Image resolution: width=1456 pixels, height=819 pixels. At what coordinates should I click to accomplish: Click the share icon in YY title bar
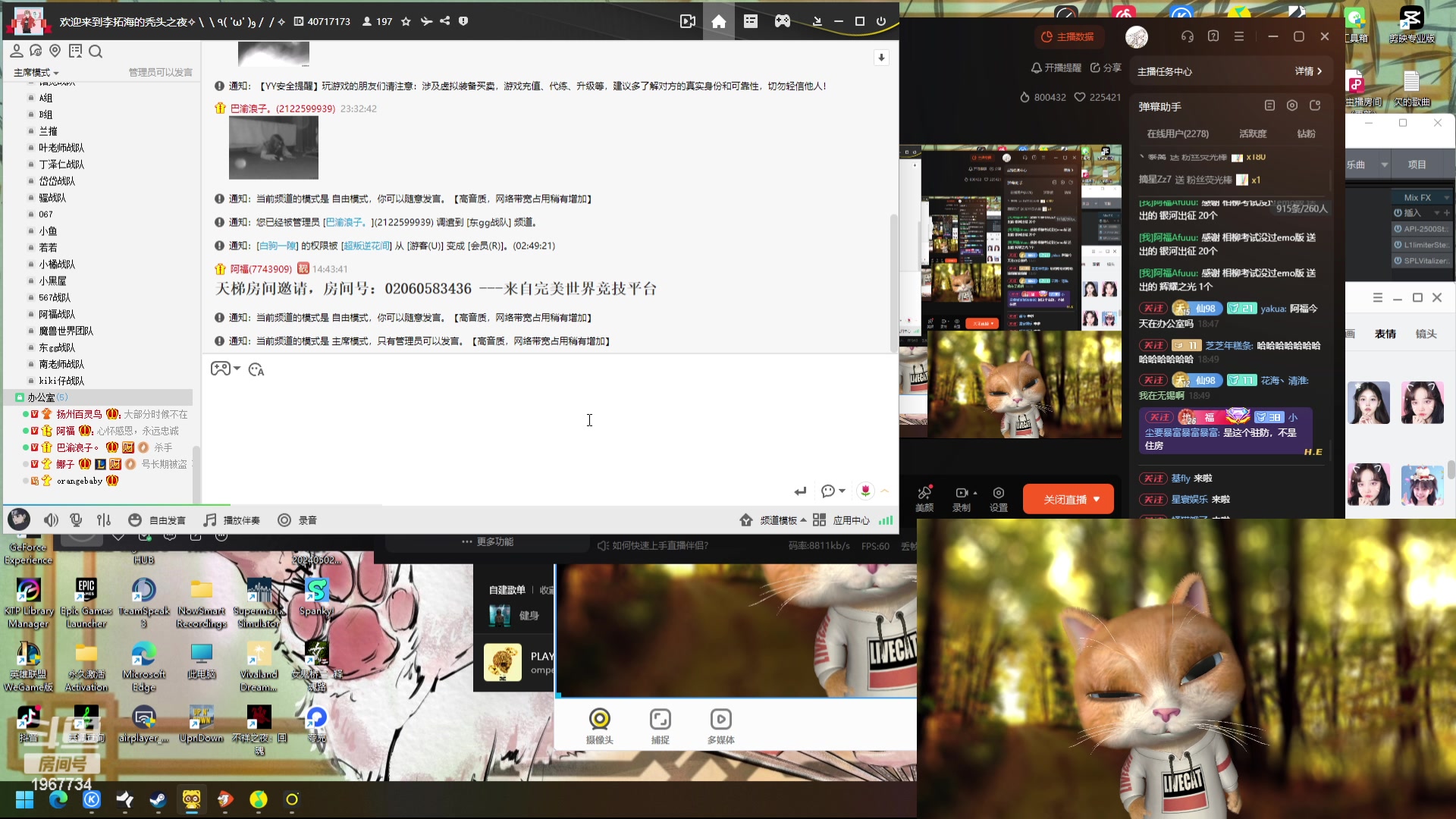[444, 21]
